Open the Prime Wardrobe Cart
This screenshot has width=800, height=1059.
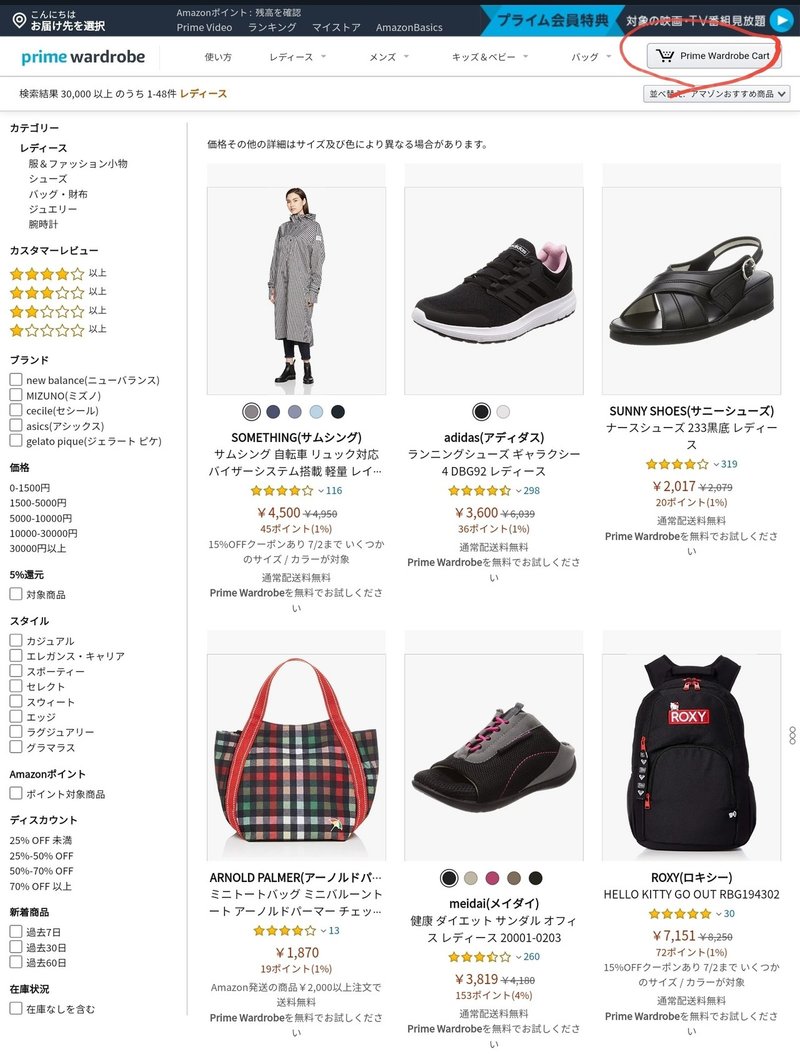(x=714, y=55)
